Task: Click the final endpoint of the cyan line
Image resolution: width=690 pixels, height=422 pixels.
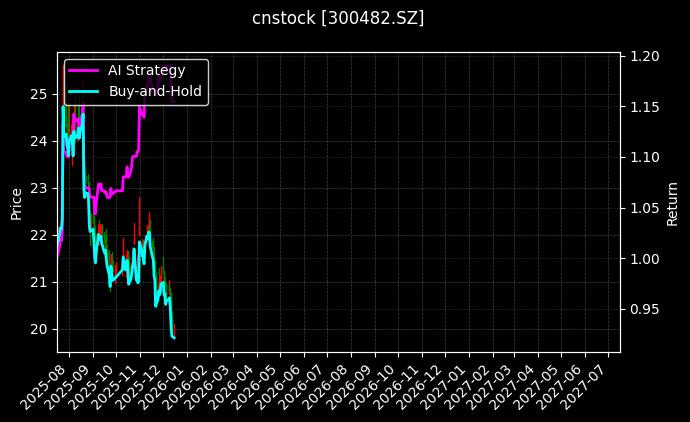Action: [x=174, y=338]
